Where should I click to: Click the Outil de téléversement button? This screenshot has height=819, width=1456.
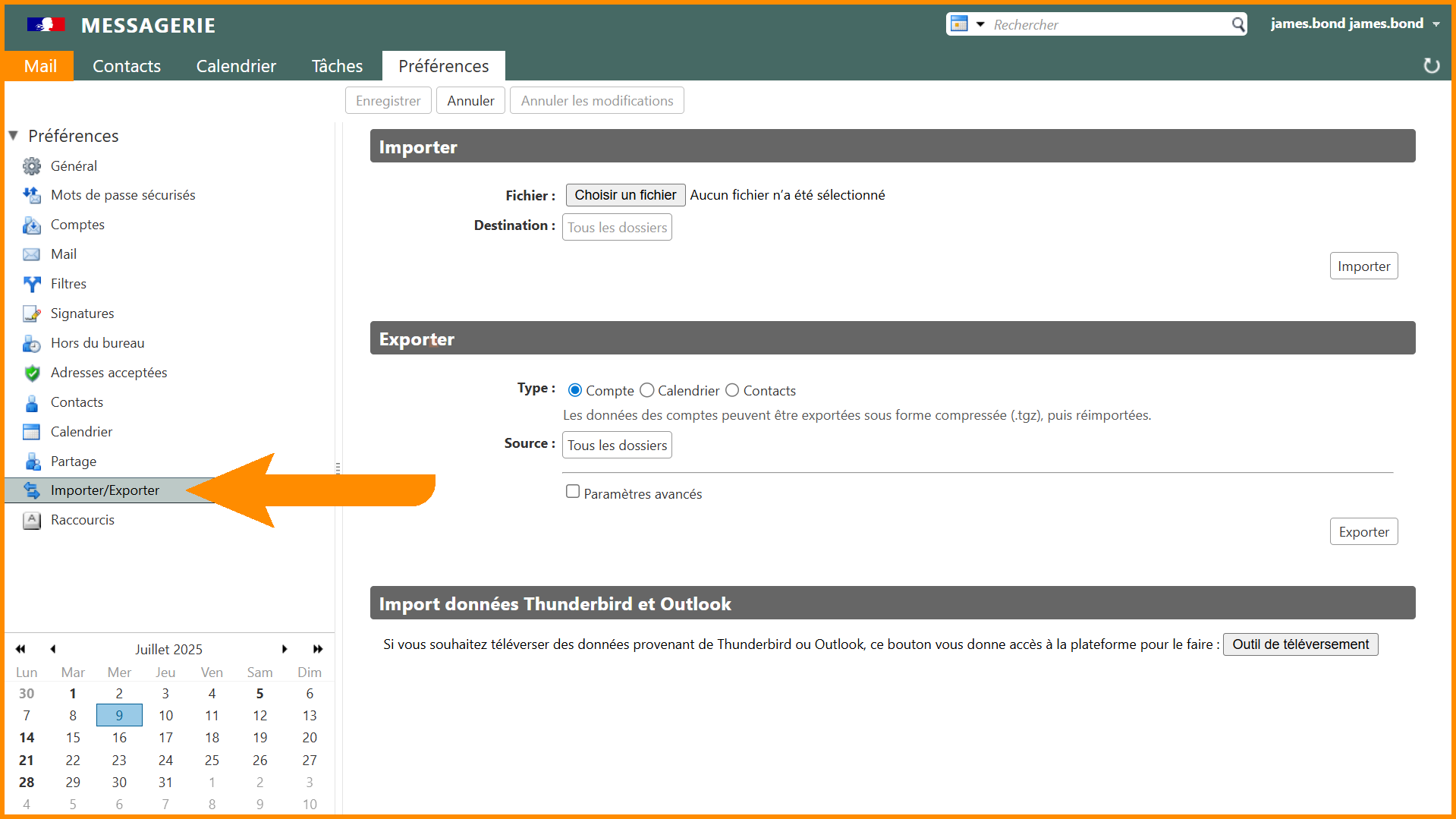pos(1300,644)
